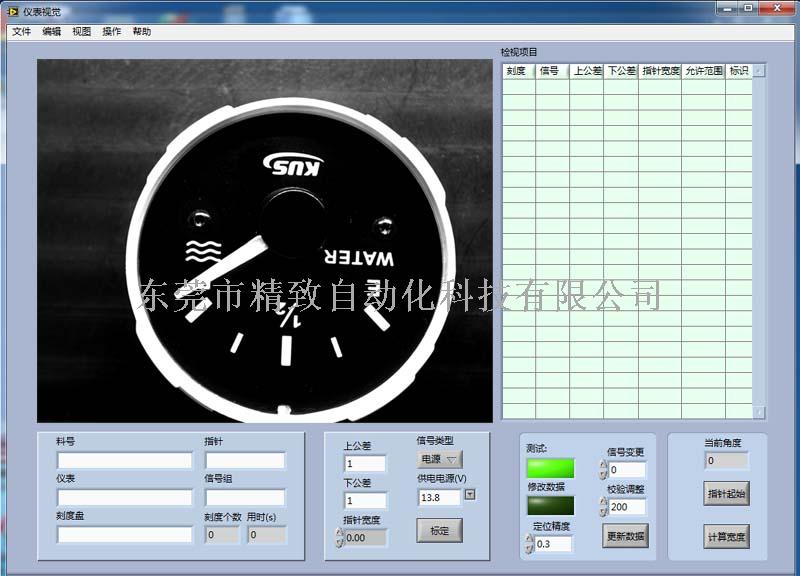800x576 pixels.
Task: Click the table scrollbar up arrow
Action: (759, 71)
